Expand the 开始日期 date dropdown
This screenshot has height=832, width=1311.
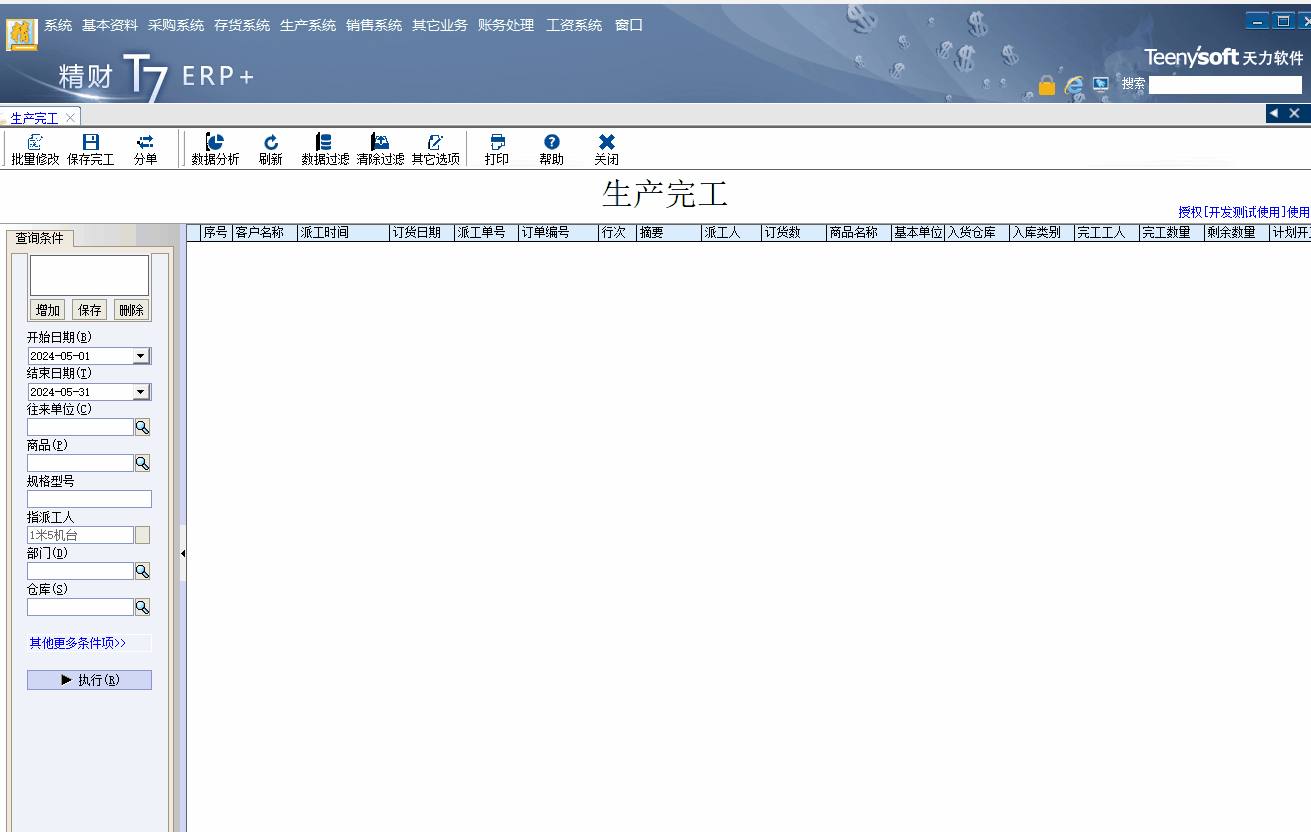pos(140,356)
